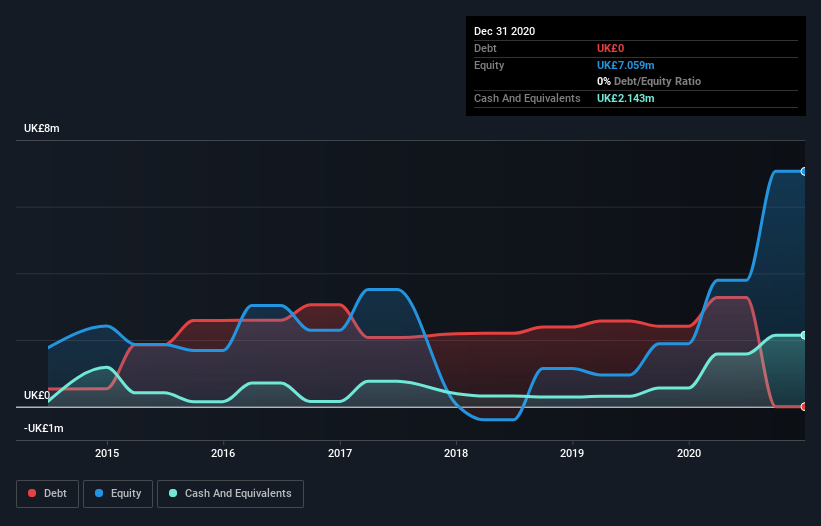Click the UK£2.143m cash value in tooltip
Viewport: 821px width, 526px height.
[626, 98]
